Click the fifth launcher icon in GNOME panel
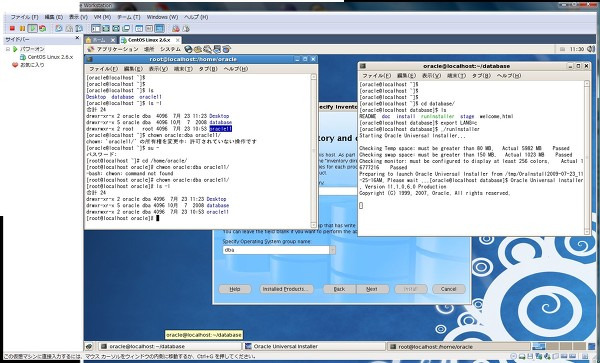Viewport: 600px width, 363px height. click(227, 49)
